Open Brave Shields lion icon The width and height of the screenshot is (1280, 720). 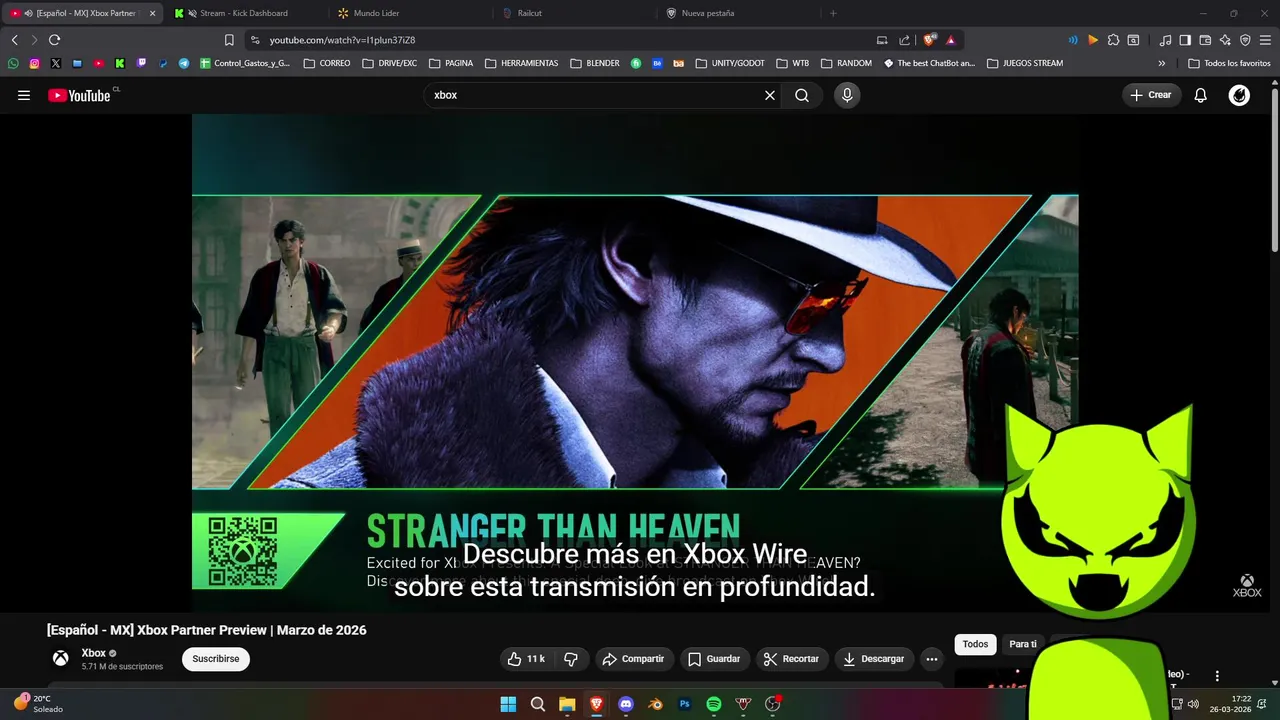point(930,40)
